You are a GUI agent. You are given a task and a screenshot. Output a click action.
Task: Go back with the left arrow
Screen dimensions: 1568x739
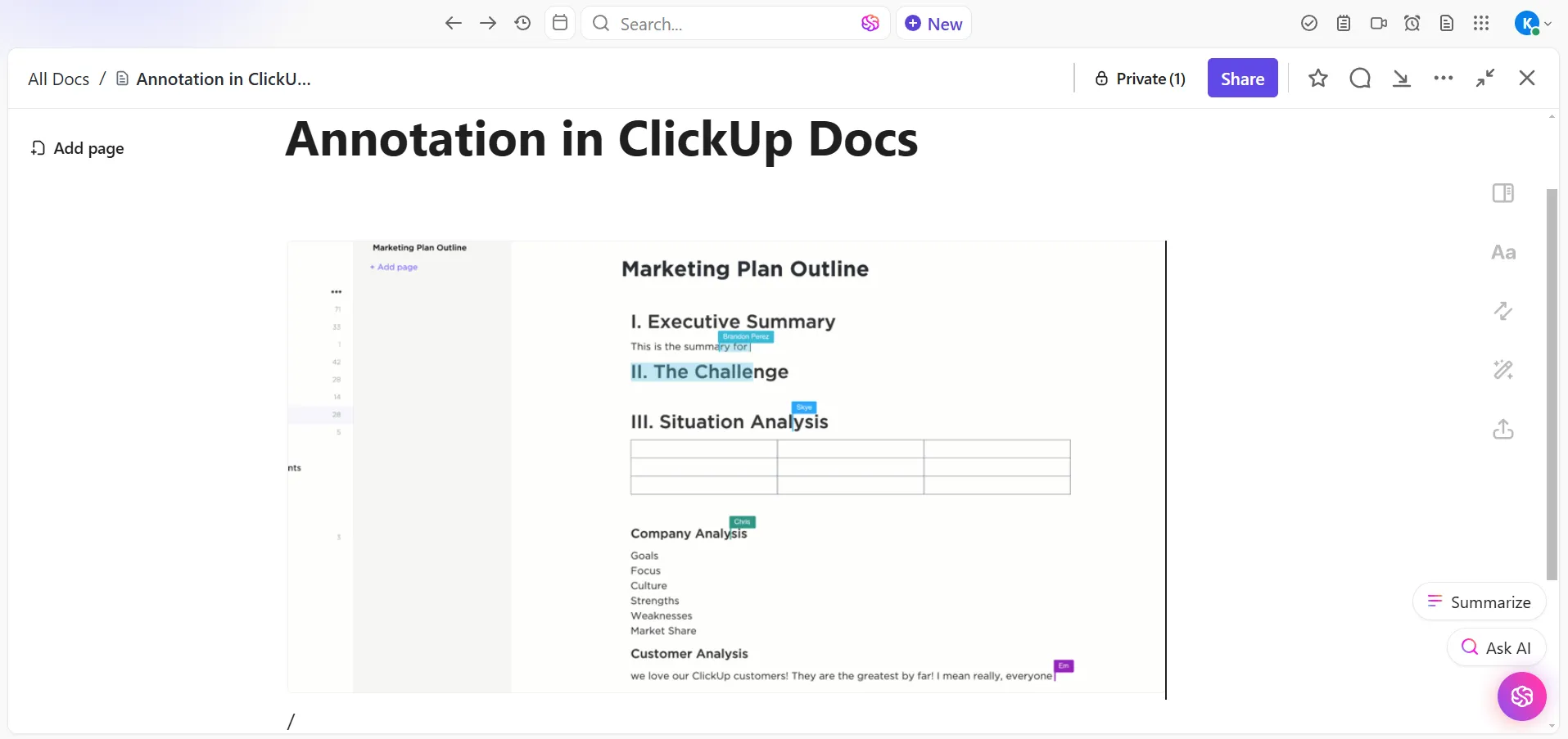tap(453, 23)
